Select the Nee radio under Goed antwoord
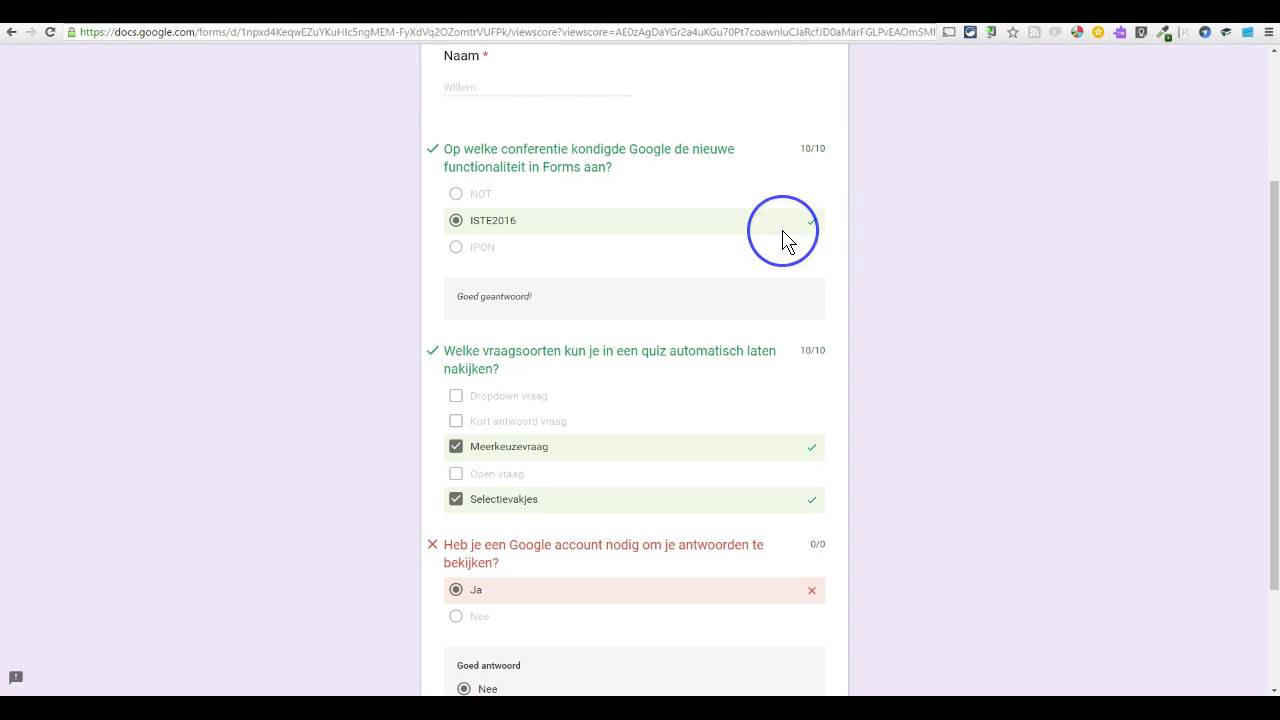The width and height of the screenshot is (1280, 720). click(463, 689)
